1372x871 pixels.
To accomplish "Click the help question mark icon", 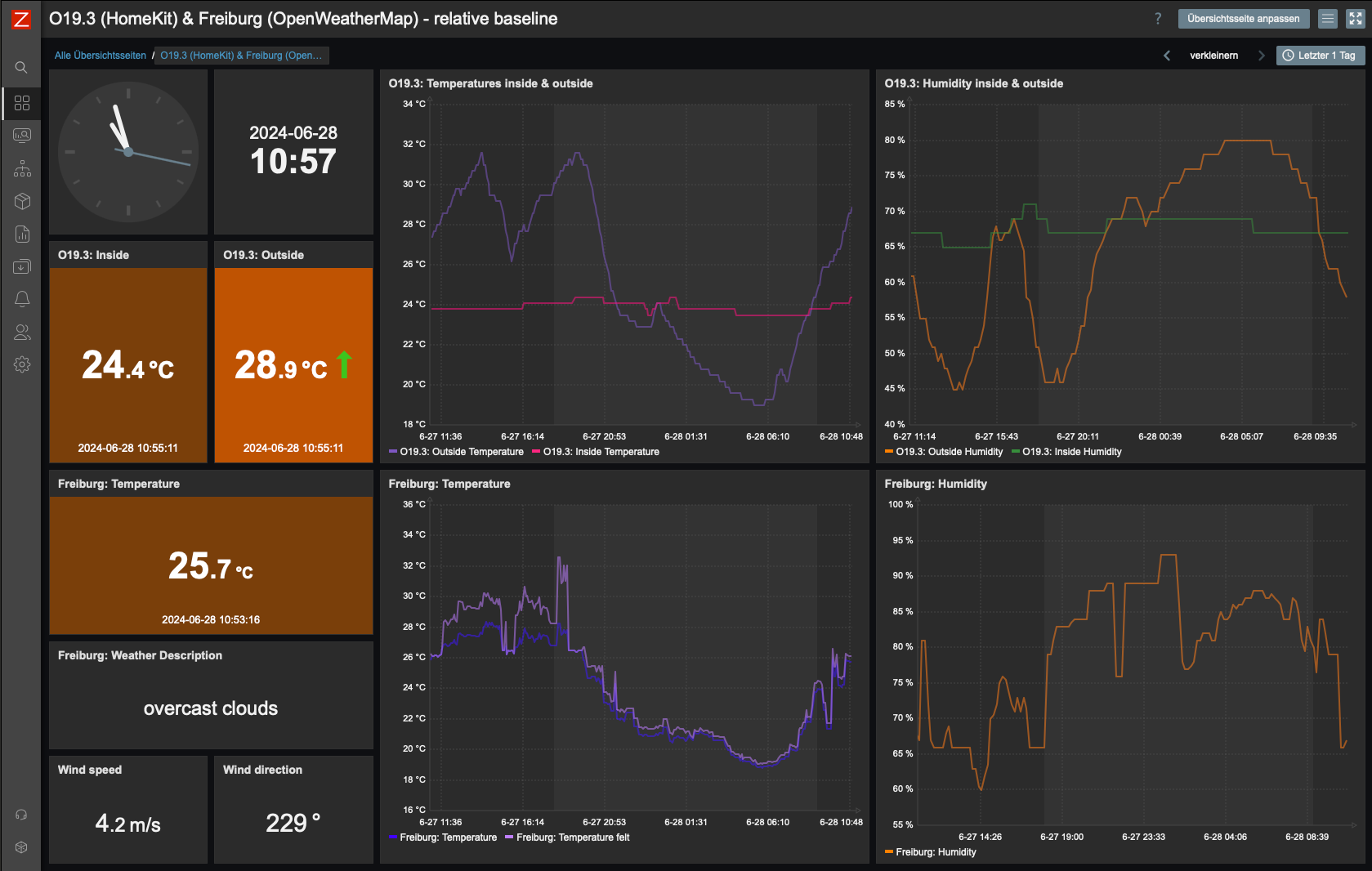I will coord(1157,19).
